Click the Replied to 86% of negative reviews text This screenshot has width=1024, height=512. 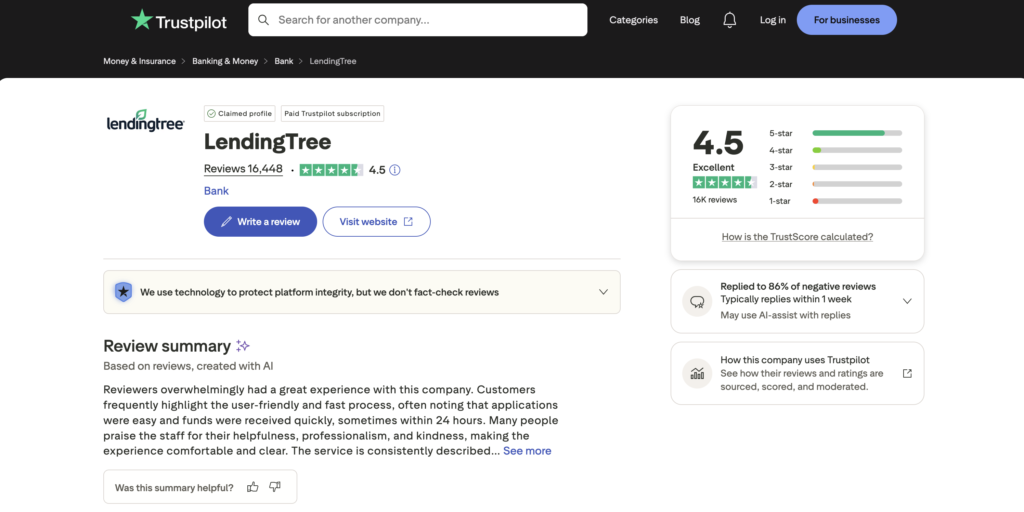(798, 286)
